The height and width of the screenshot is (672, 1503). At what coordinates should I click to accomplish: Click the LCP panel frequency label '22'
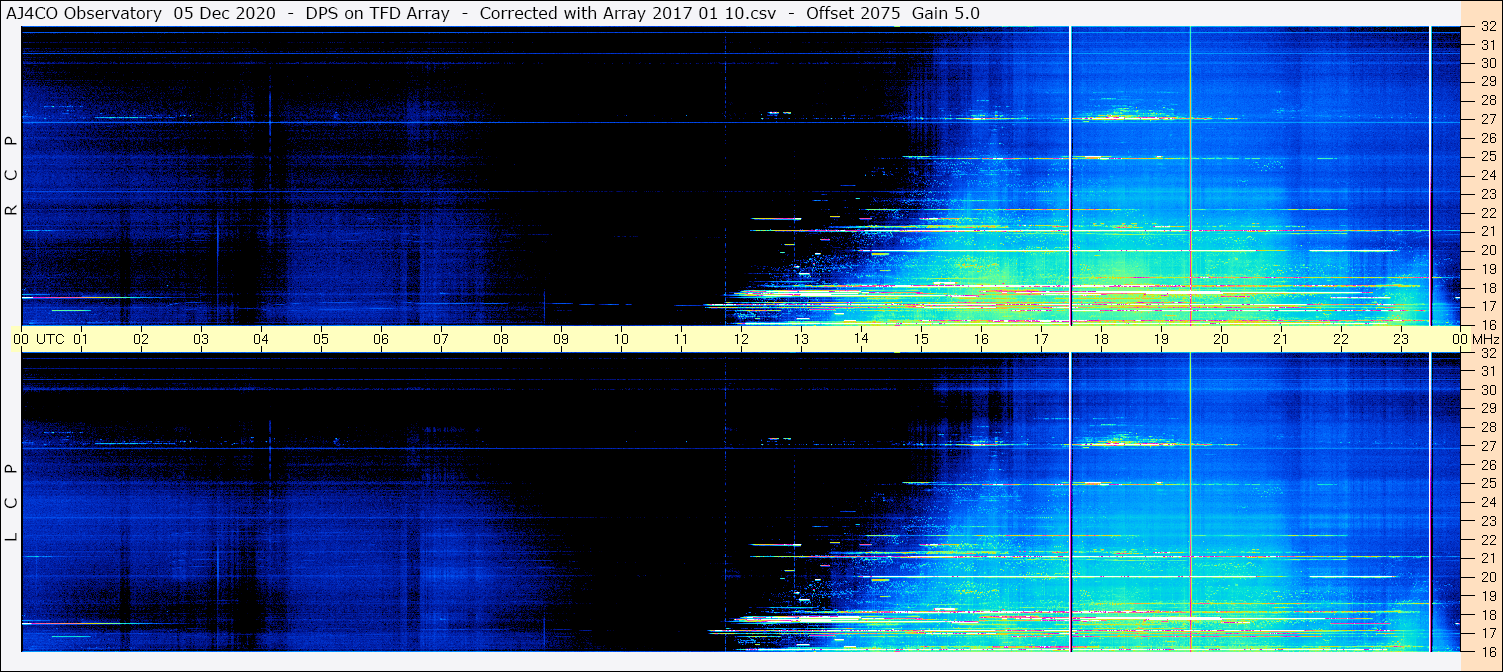pyautogui.click(x=1487, y=539)
